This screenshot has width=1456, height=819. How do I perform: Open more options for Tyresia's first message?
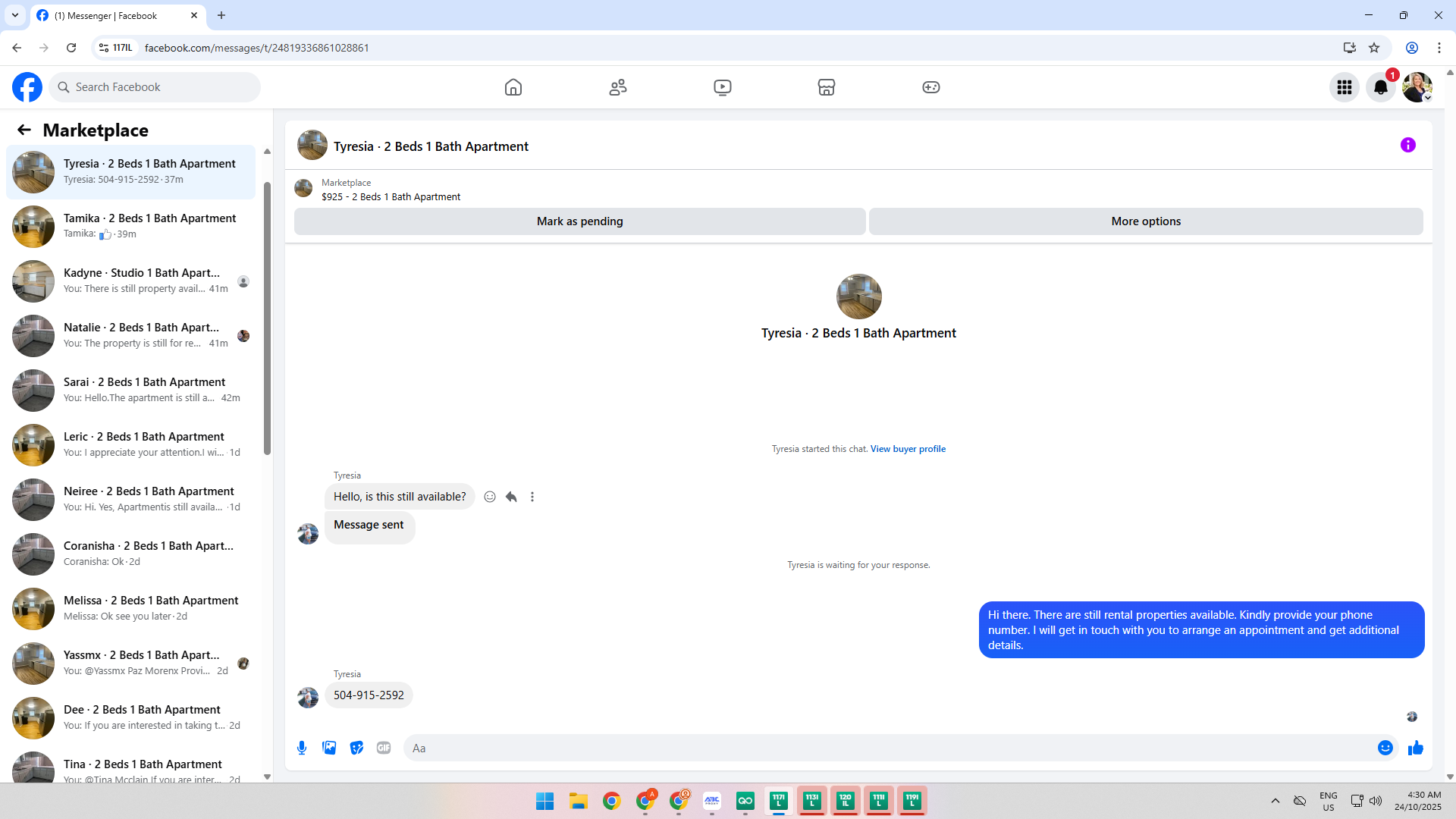(x=532, y=497)
